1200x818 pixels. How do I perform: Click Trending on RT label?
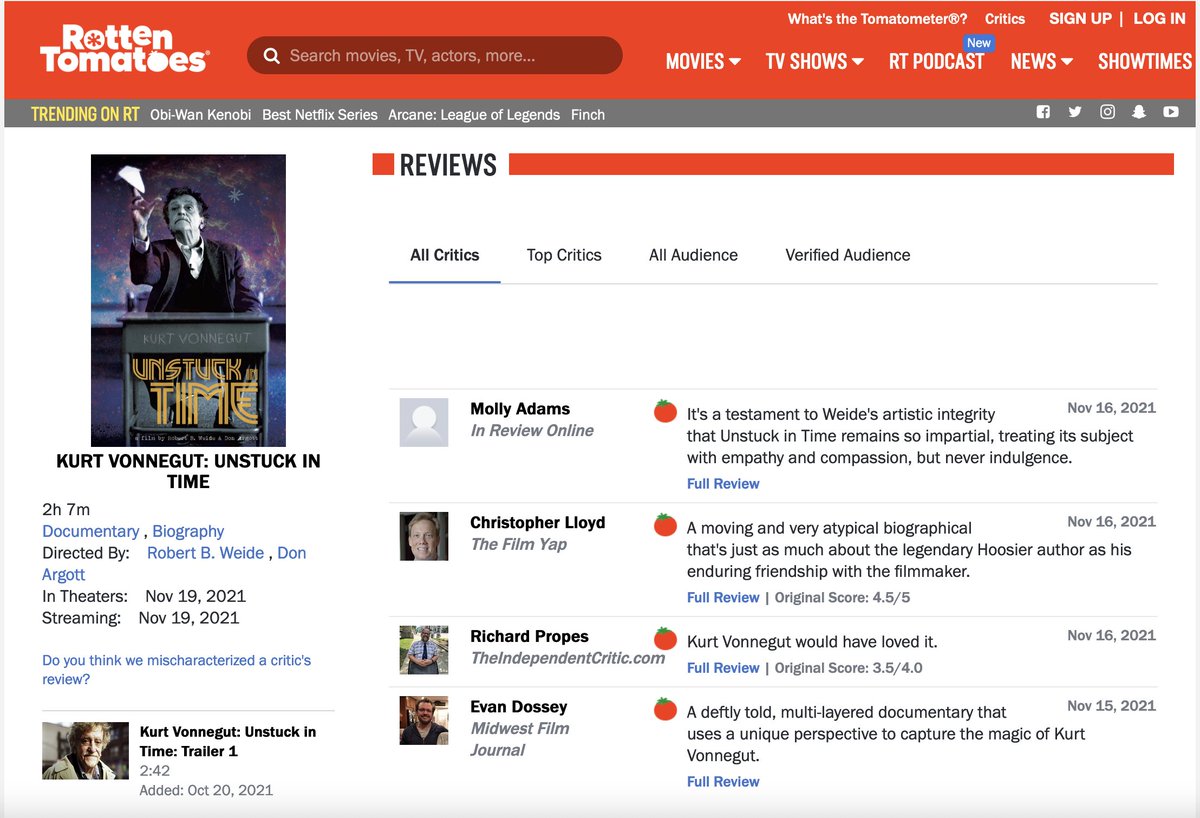pyautogui.click(x=85, y=114)
